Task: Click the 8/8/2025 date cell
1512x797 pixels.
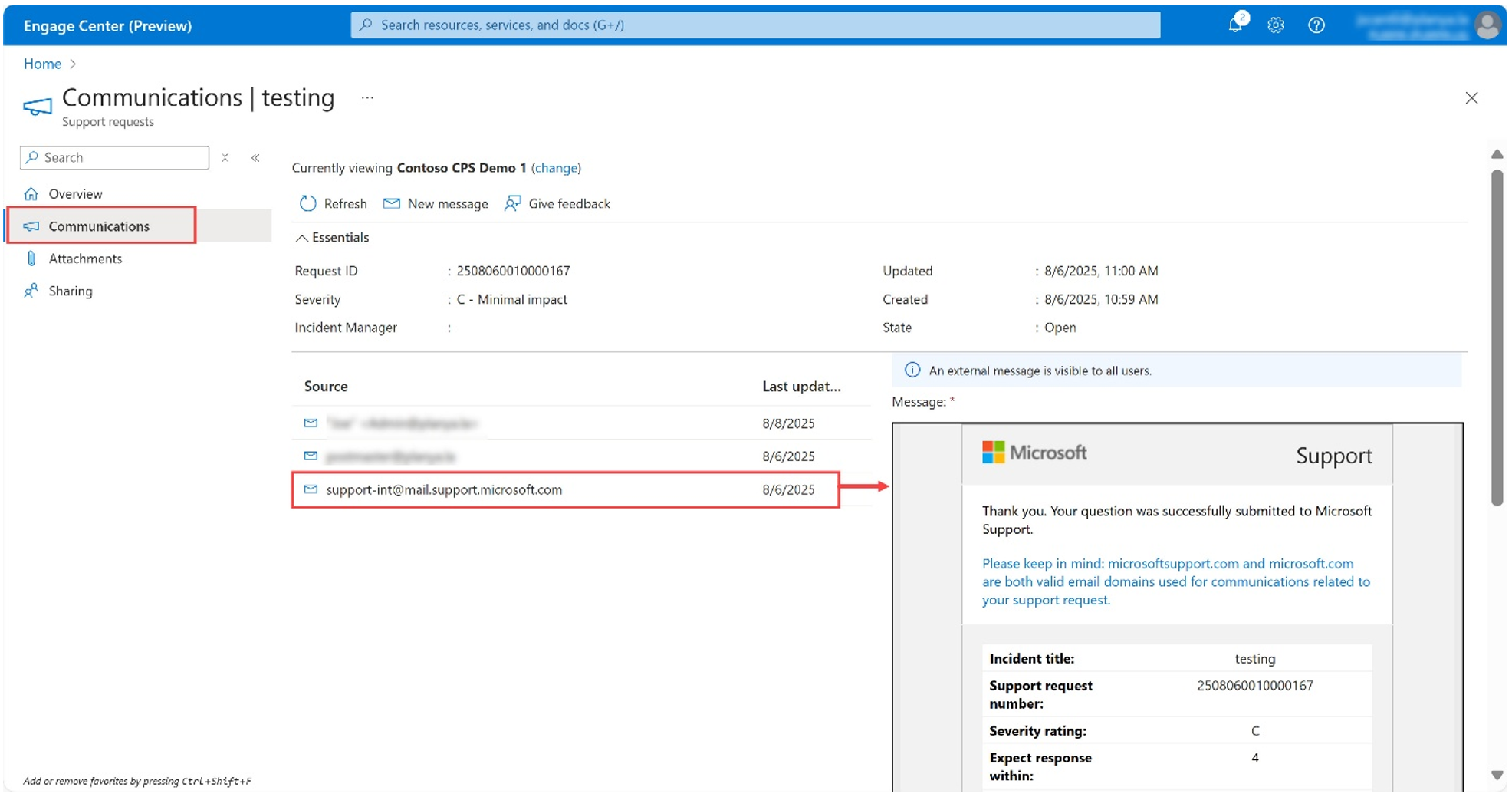Action: coord(788,423)
